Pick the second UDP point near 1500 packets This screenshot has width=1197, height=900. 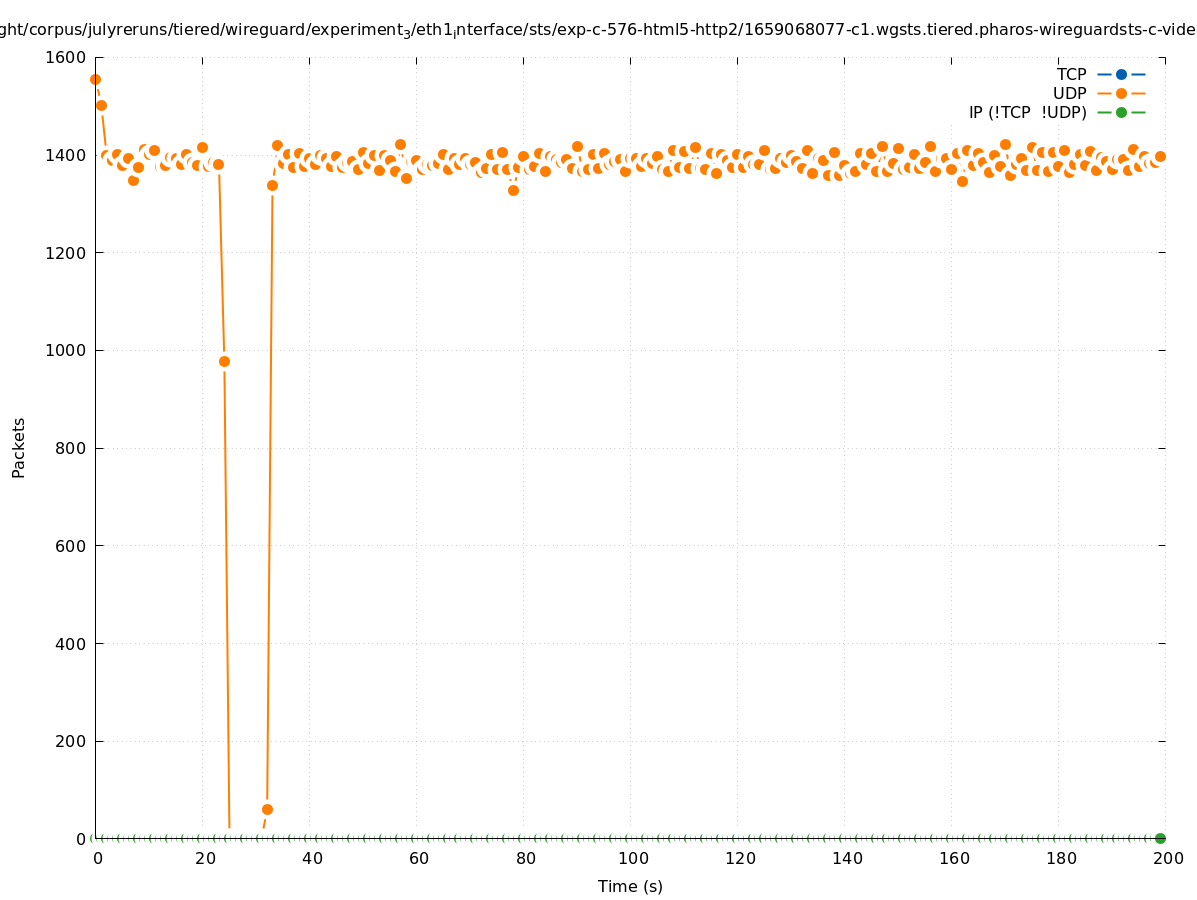(101, 105)
